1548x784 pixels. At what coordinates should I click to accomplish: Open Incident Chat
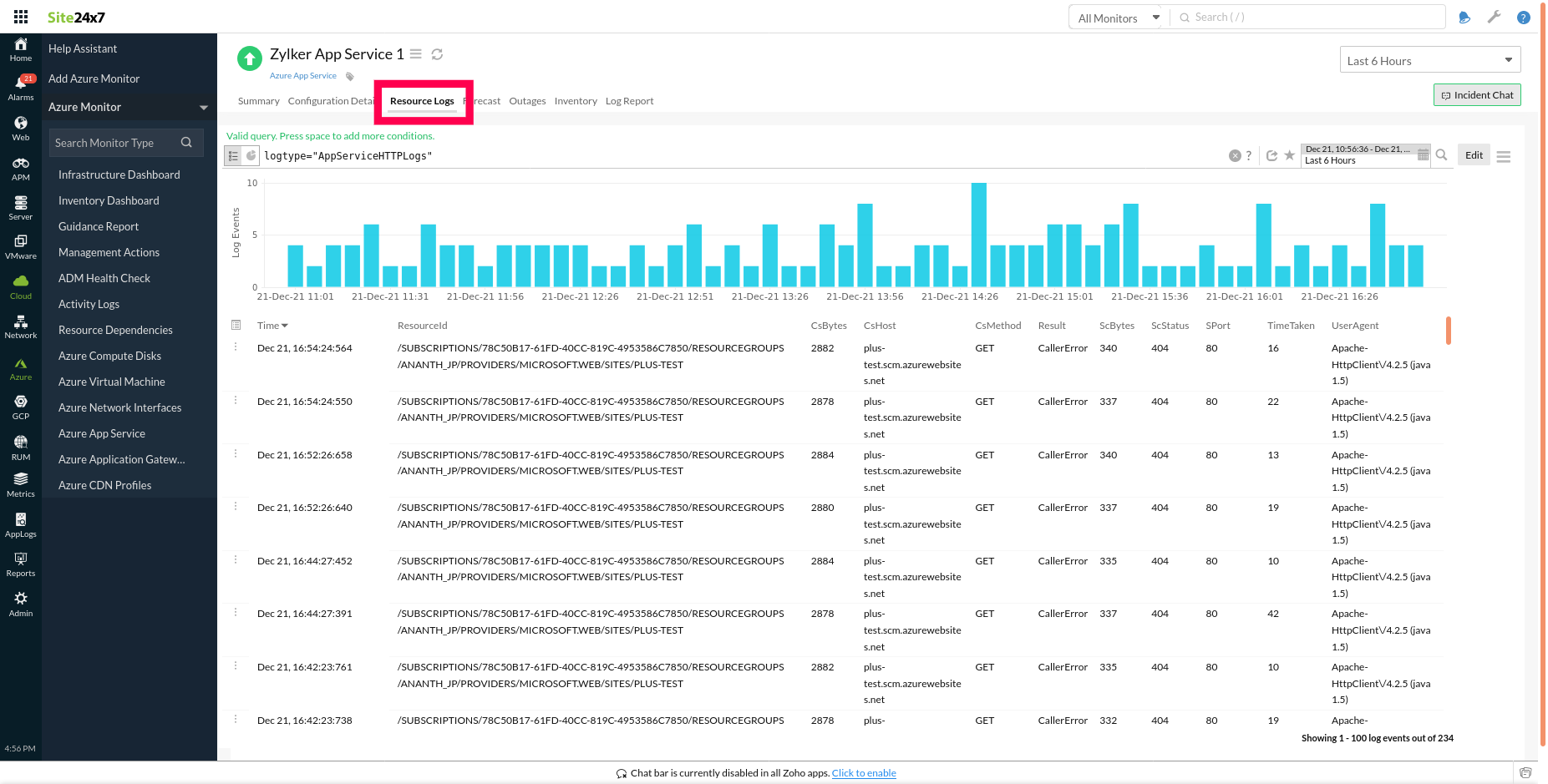point(1477,94)
